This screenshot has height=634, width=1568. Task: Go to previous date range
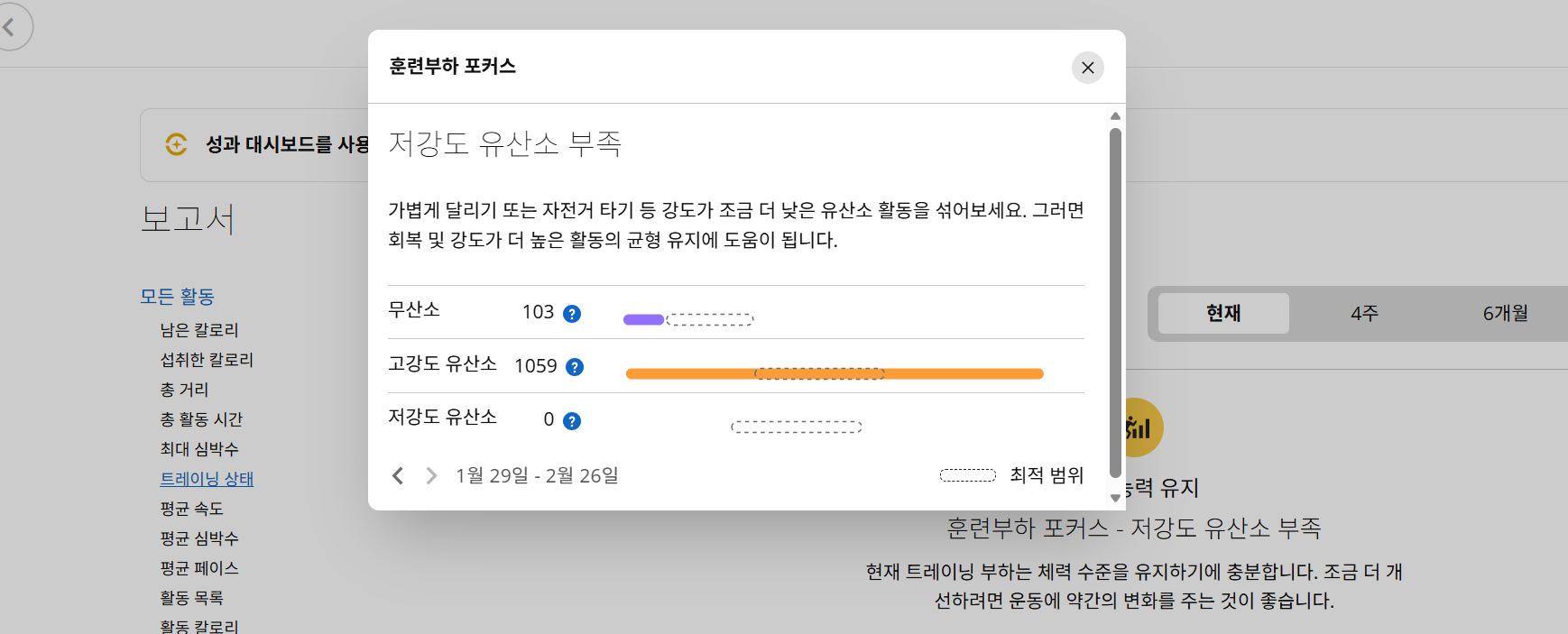pyautogui.click(x=398, y=475)
